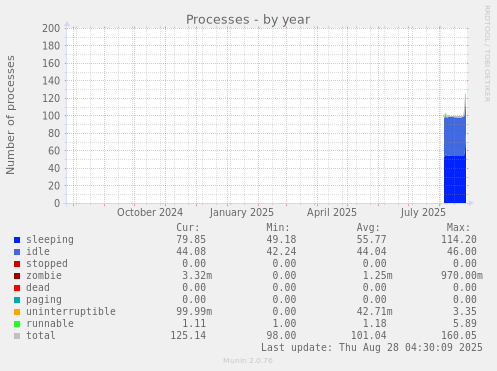The image size is (497, 371).
Task: Click the 60 y-axis tick label
Action: (x=54, y=151)
